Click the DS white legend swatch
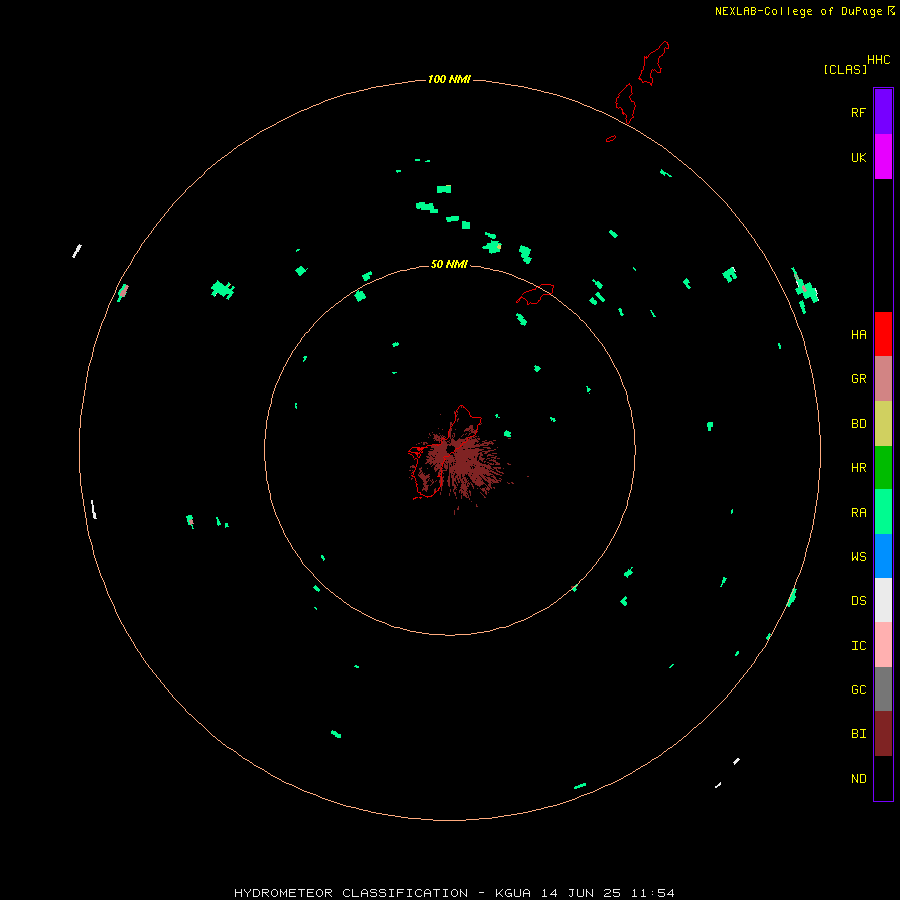The image size is (900, 900). click(883, 600)
